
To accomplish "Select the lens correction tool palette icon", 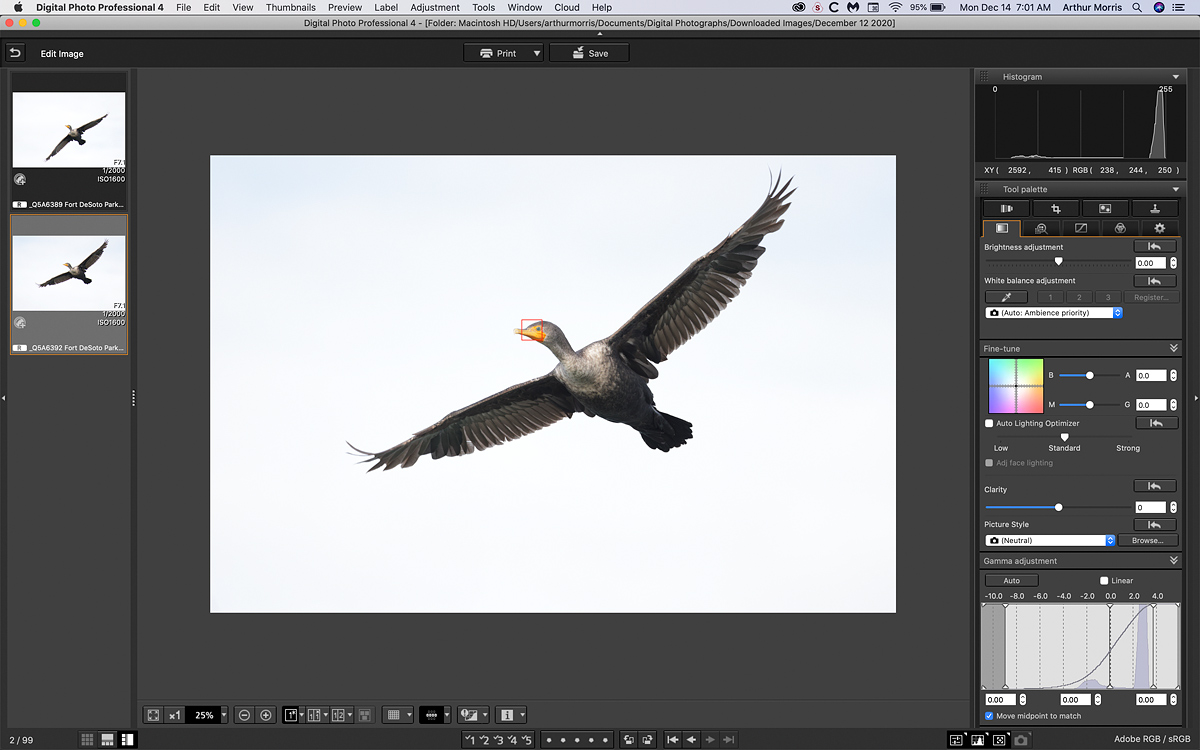I will (x=1007, y=208).
